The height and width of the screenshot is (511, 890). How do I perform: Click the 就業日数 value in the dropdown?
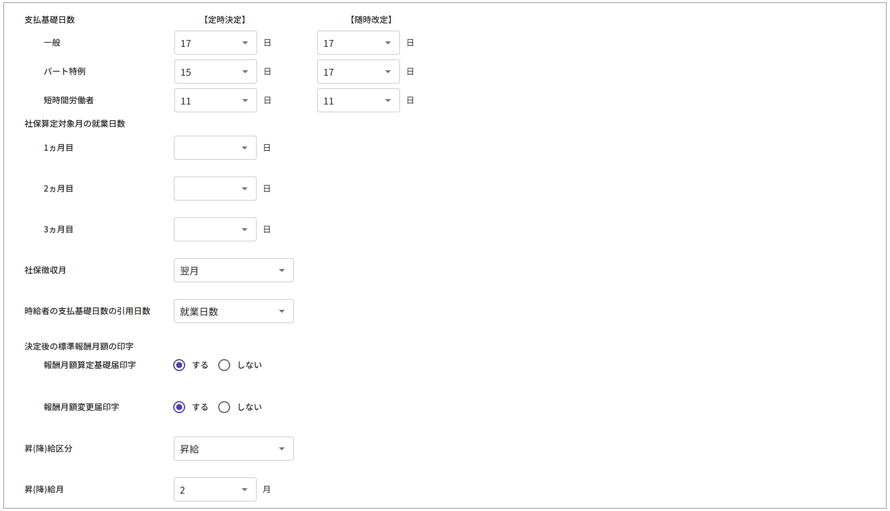pos(199,312)
